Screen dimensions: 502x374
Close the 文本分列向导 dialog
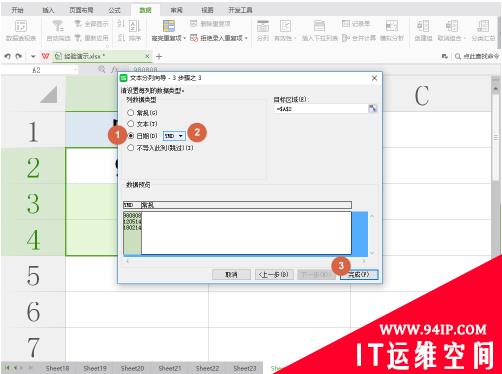pyautogui.click(x=374, y=78)
